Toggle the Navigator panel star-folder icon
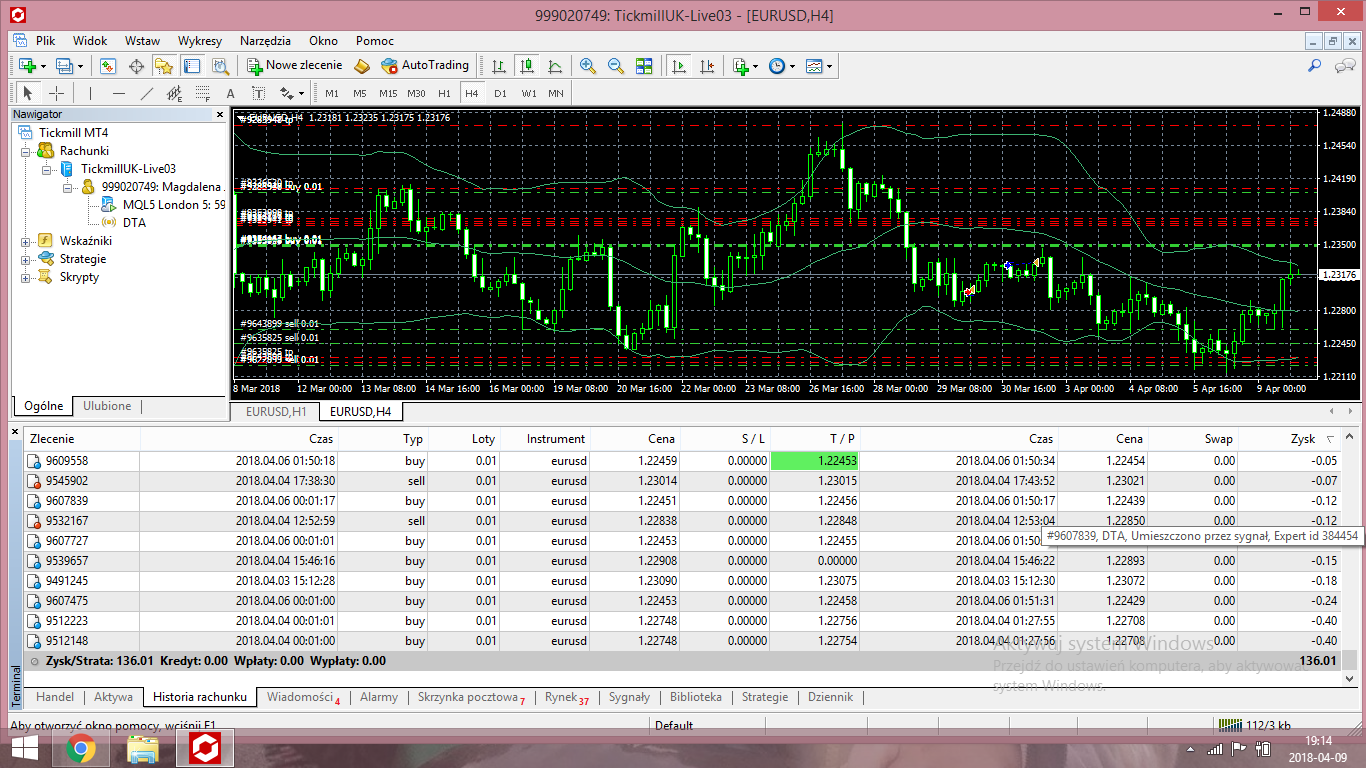Viewport: 1366px width, 768px height. pos(164,66)
